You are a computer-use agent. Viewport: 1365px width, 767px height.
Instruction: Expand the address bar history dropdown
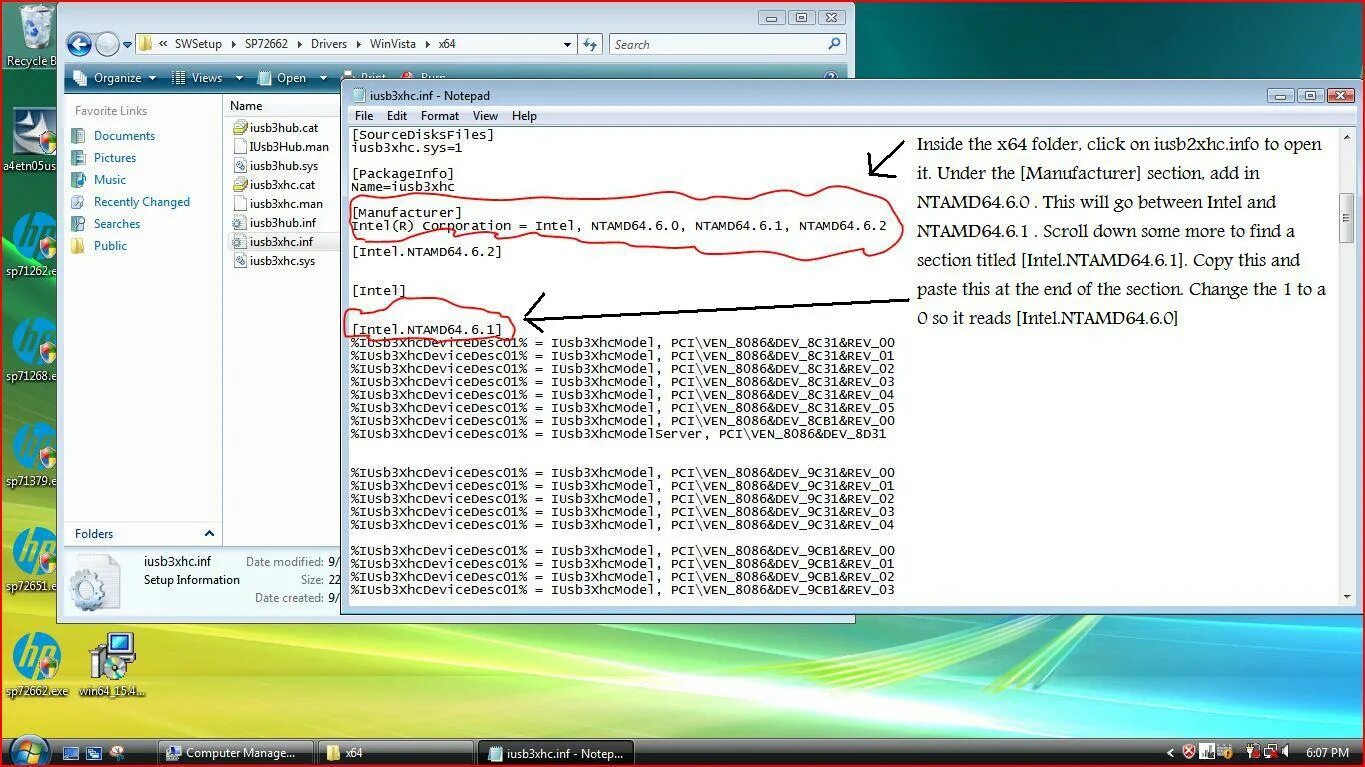(567, 44)
